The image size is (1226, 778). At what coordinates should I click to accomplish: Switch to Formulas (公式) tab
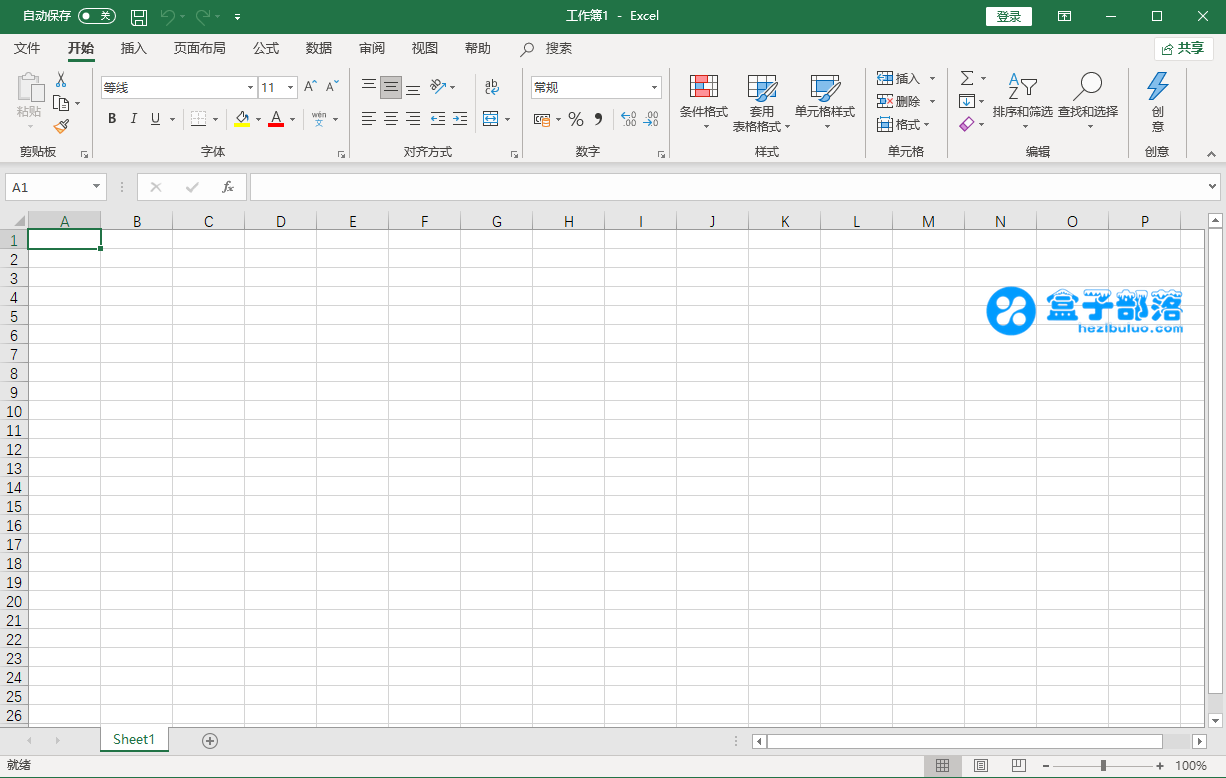266,48
